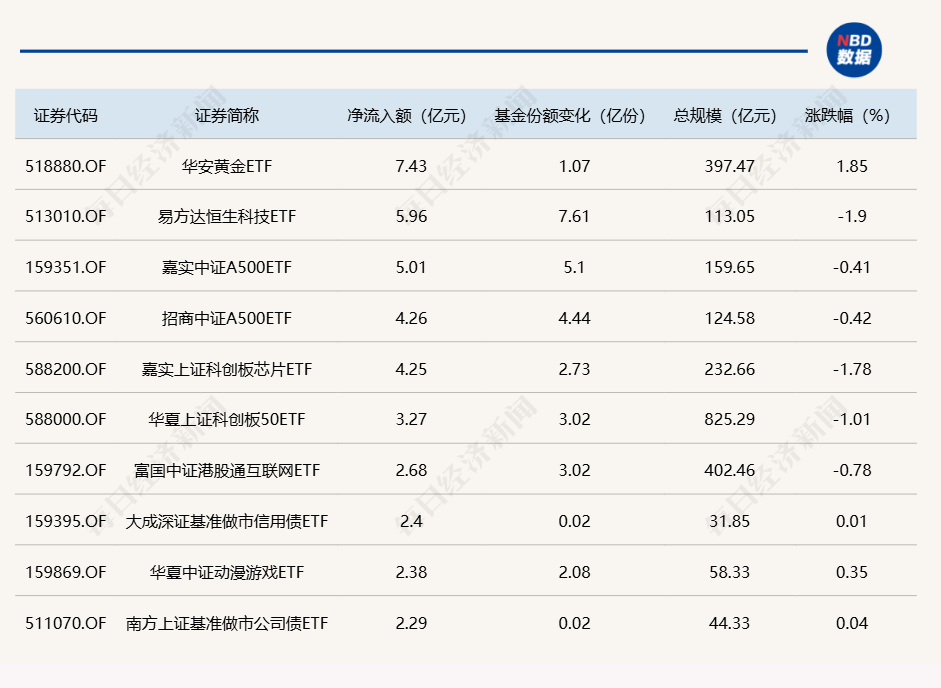Select 南方上证基准做市公司债ETF name cell
The height and width of the screenshot is (688, 941).
click(227, 623)
